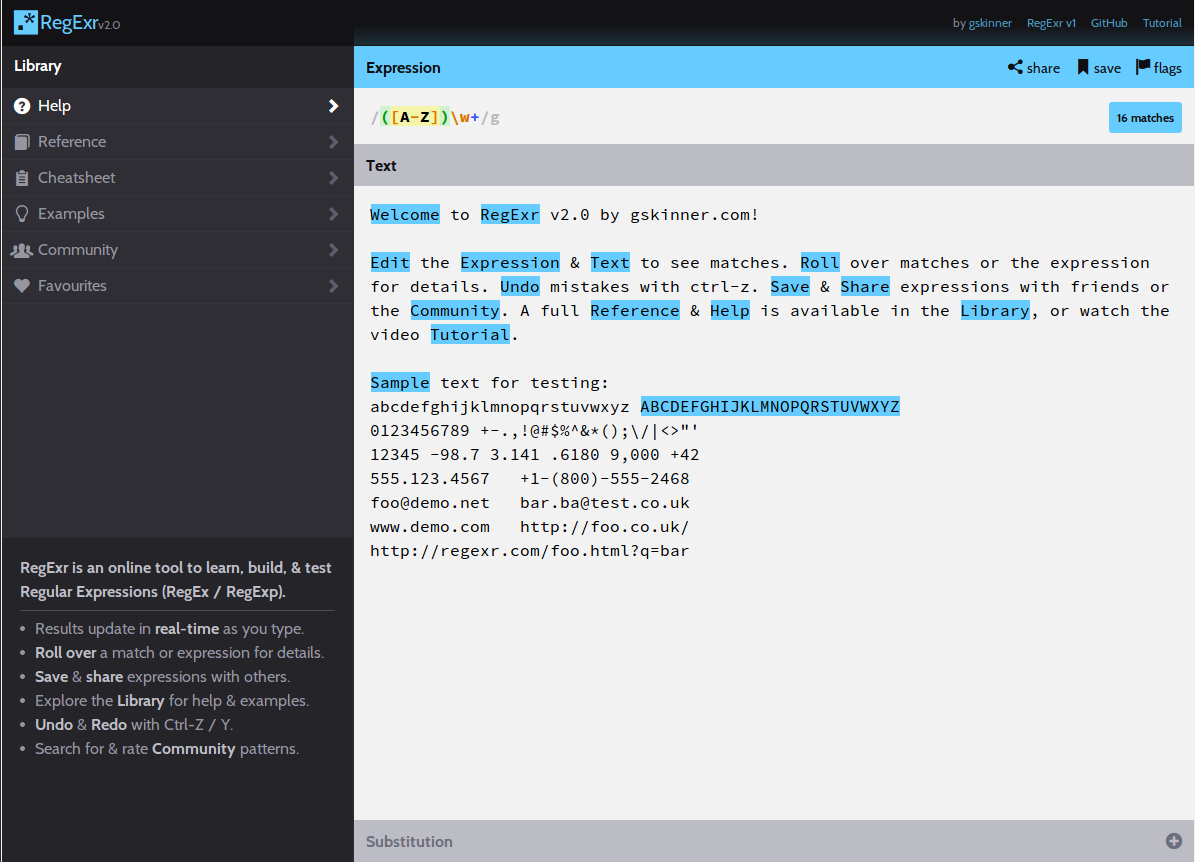Click the Tutorial link in the header
This screenshot has width=1195, height=862.
[1161, 22]
